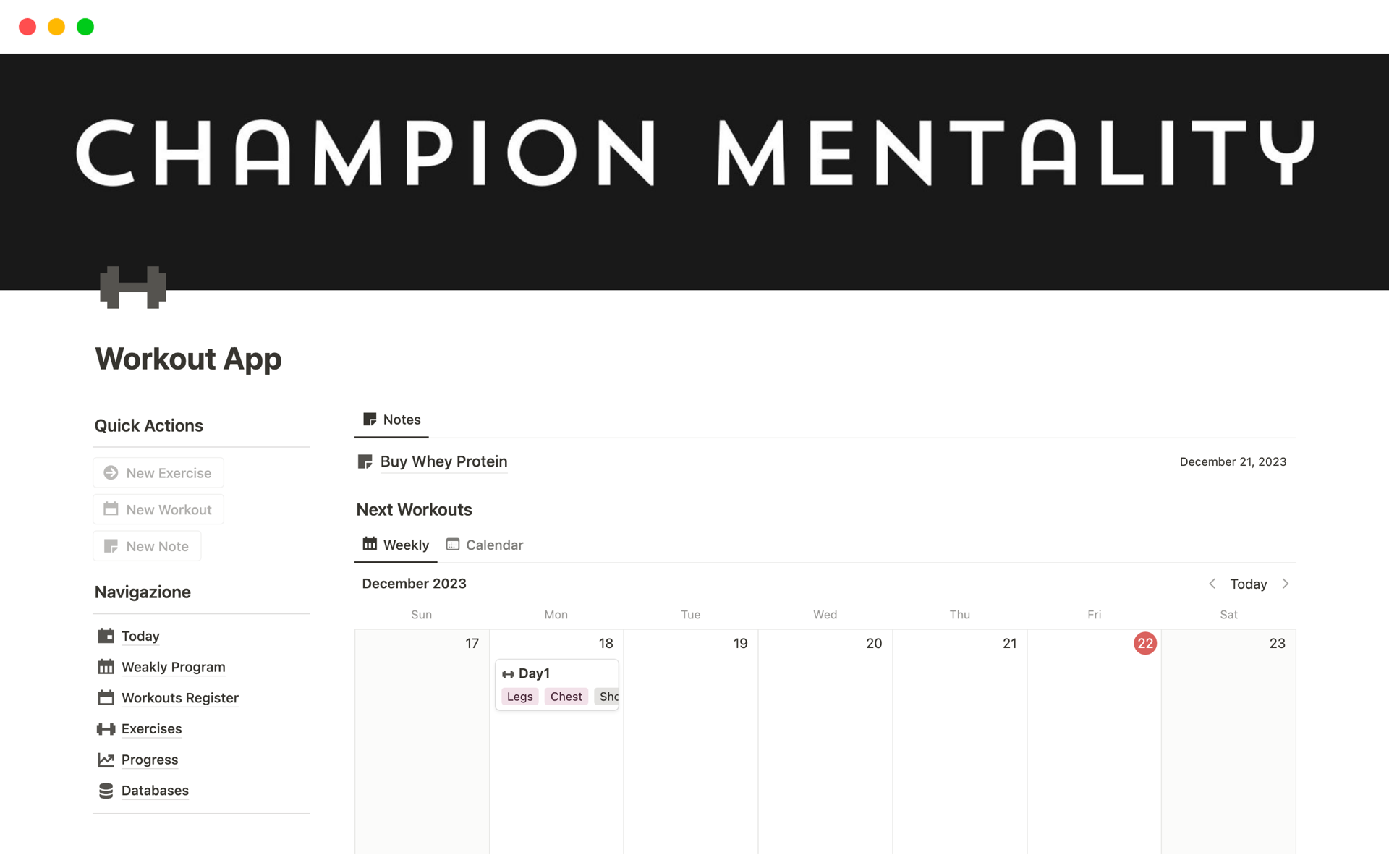The height and width of the screenshot is (868, 1389).
Task: Open the Weakly Program page link
Action: pyautogui.click(x=173, y=667)
